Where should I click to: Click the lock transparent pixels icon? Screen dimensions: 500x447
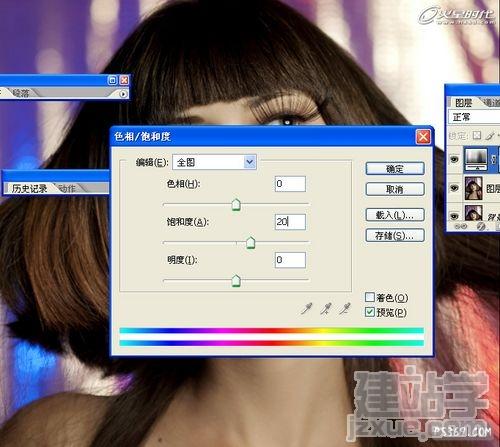pos(477,135)
